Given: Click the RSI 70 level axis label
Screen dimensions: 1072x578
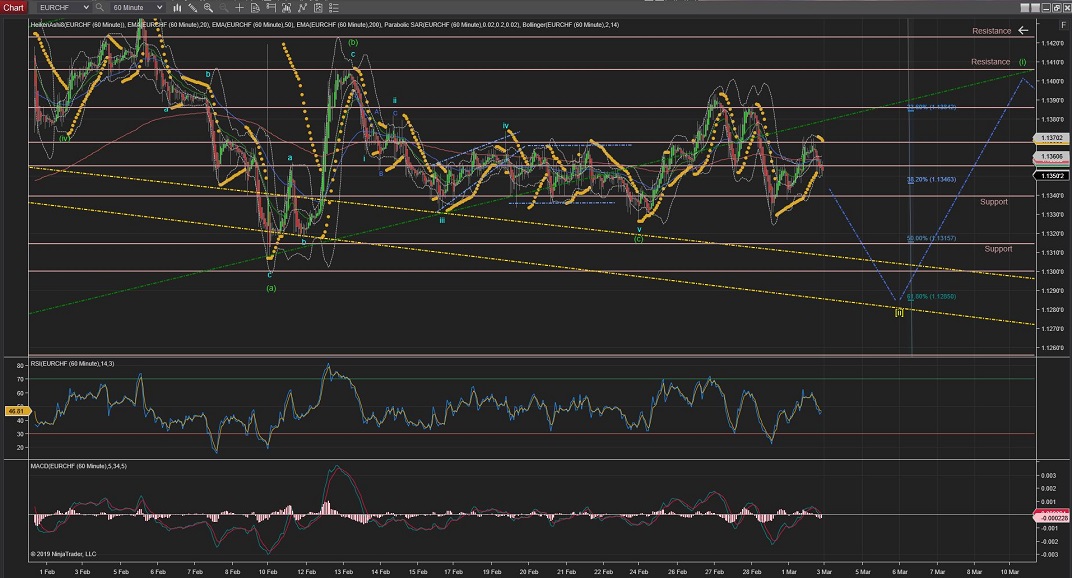Looking at the screenshot, I should point(21,379).
